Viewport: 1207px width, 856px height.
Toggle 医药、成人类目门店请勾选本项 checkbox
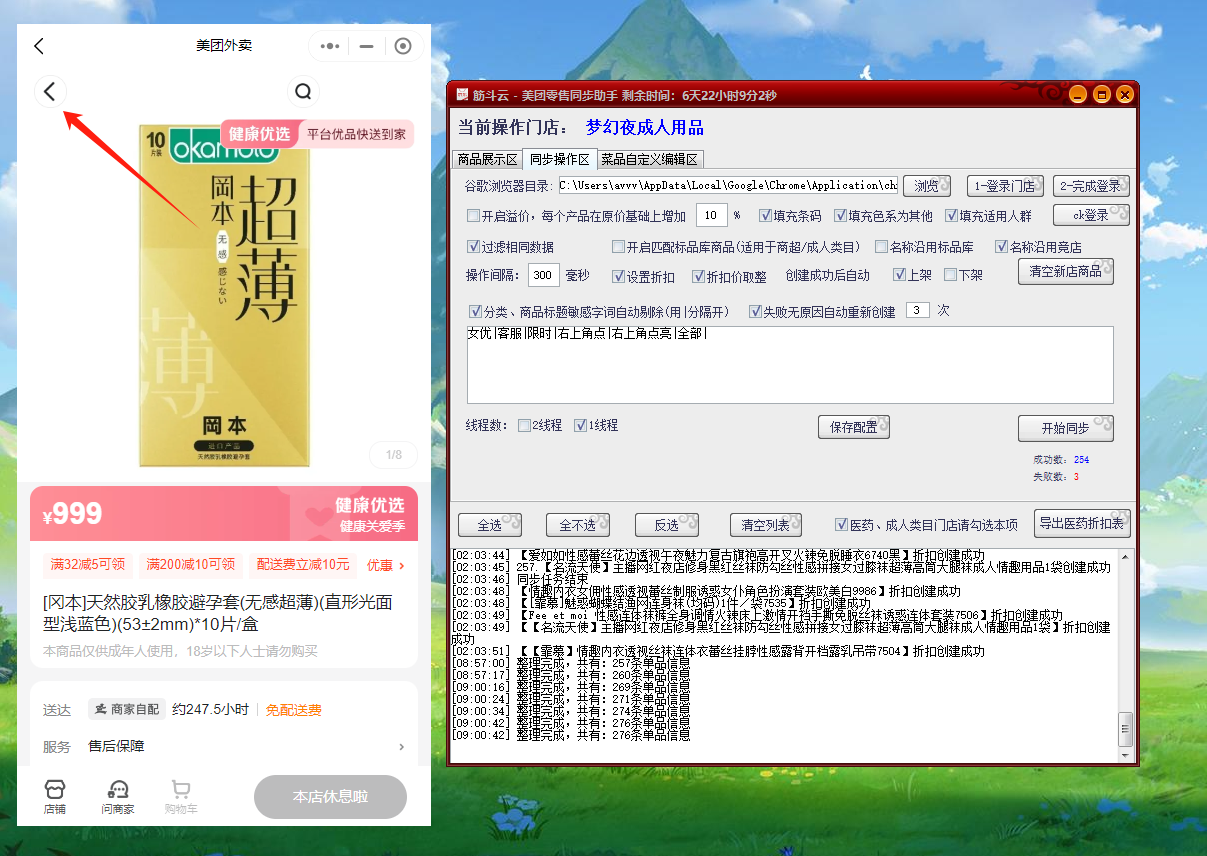pos(841,525)
